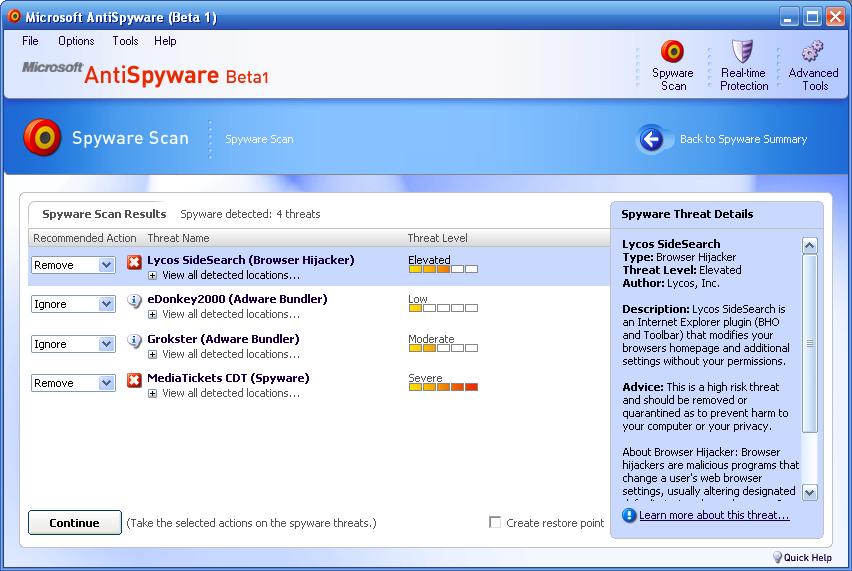Select the Lycos SideSearch (Browser Hijacker) row

click(319, 266)
